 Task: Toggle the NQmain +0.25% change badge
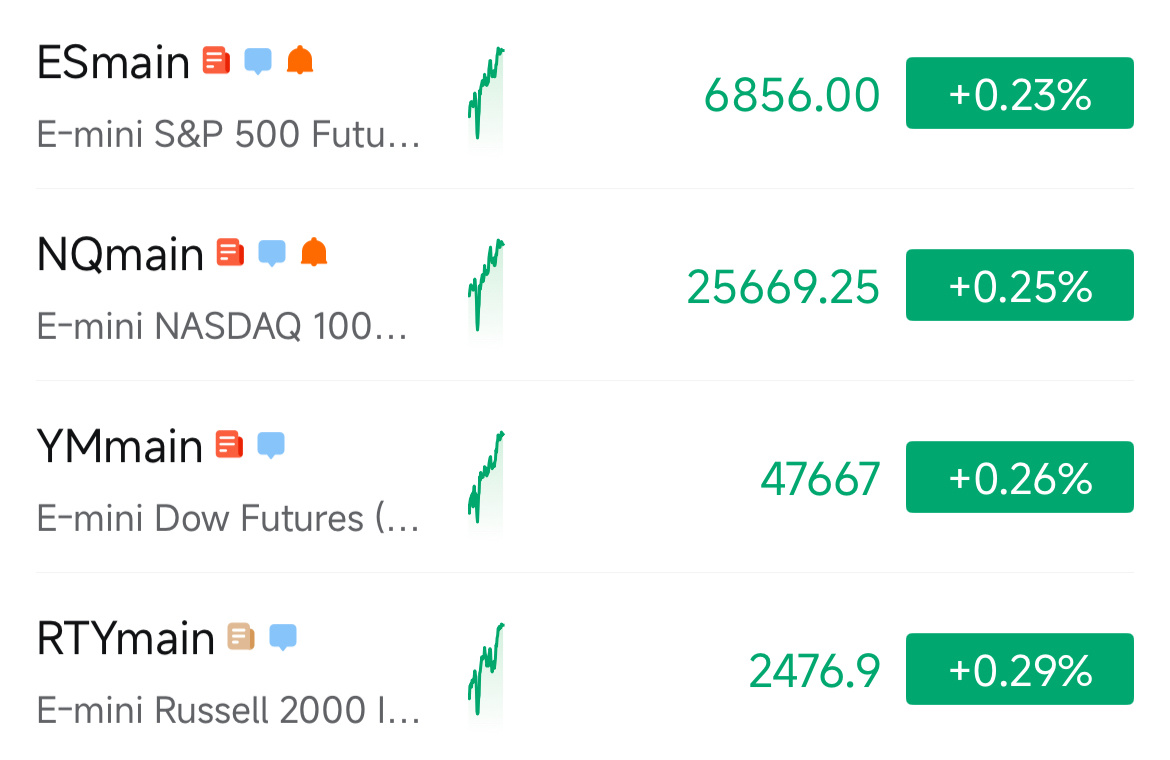tap(1019, 285)
